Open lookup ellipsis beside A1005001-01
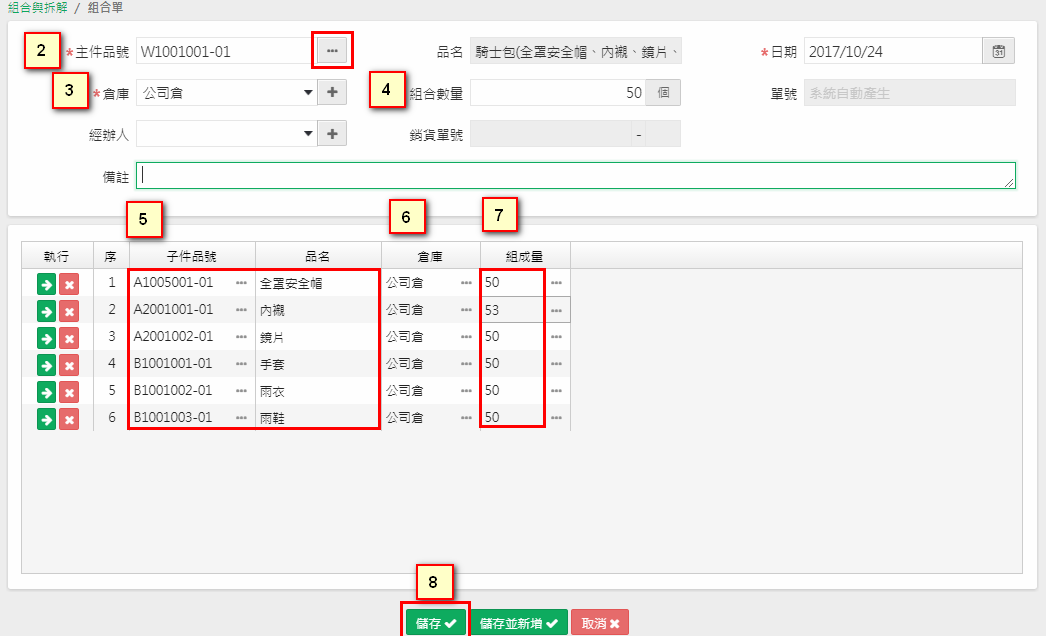Viewport: 1046px width, 636px height. 241,283
